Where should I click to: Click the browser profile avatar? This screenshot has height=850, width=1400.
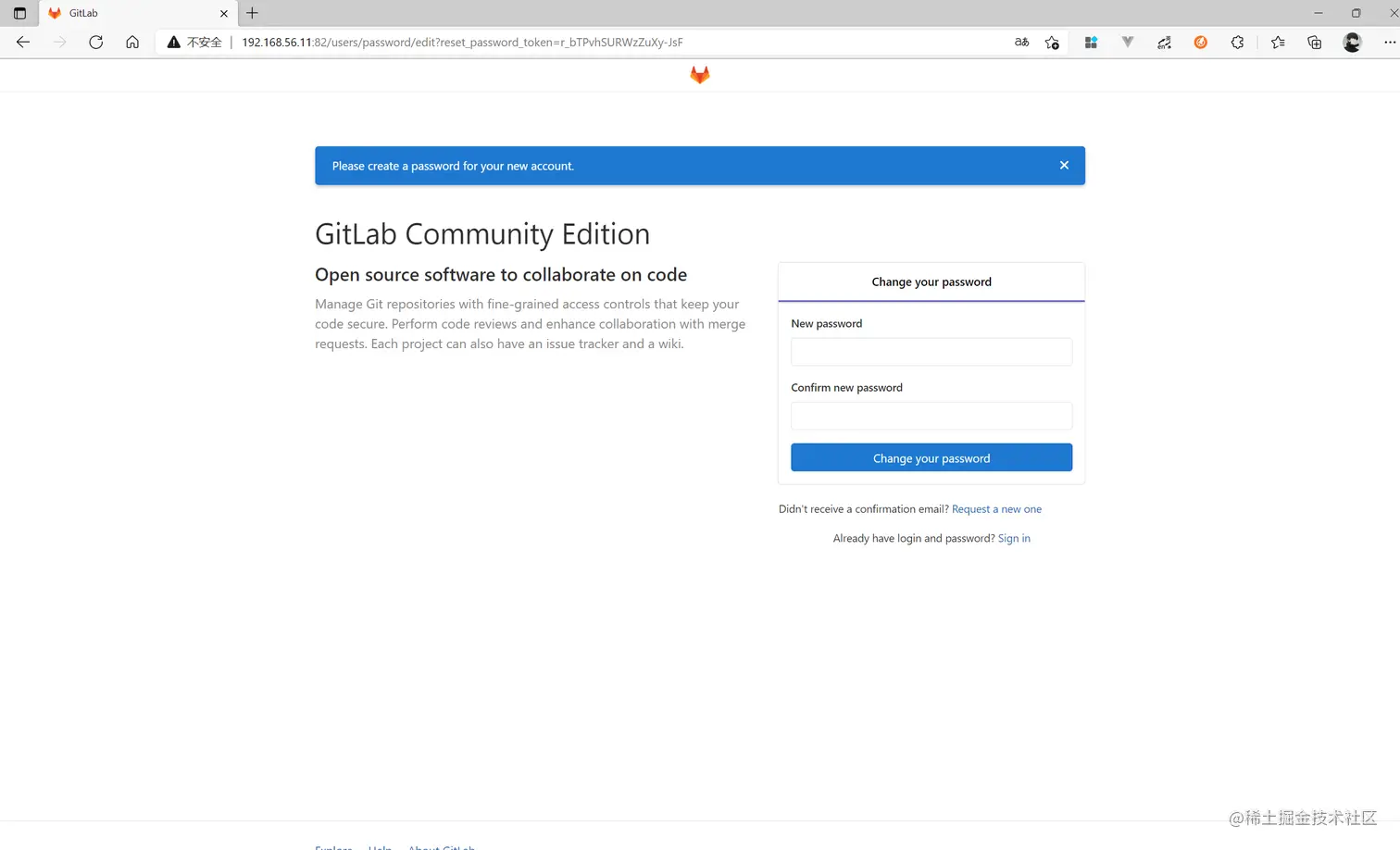click(1352, 42)
